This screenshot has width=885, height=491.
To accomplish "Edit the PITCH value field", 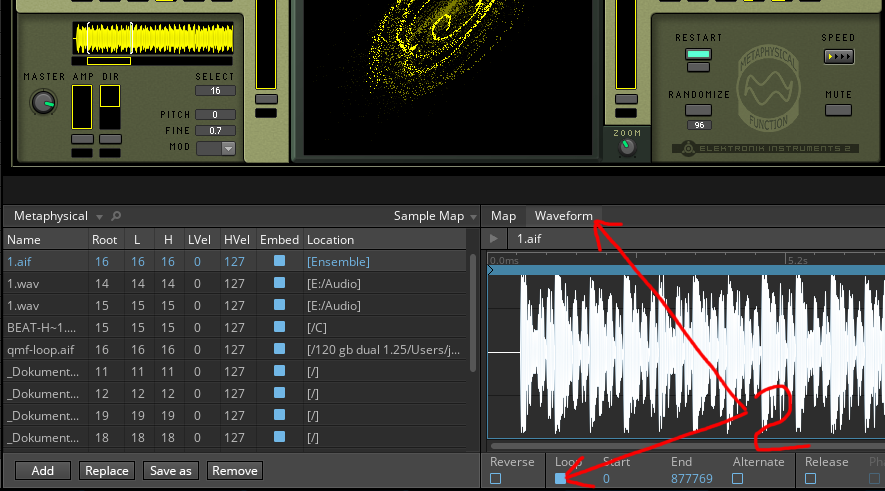I will point(215,115).
